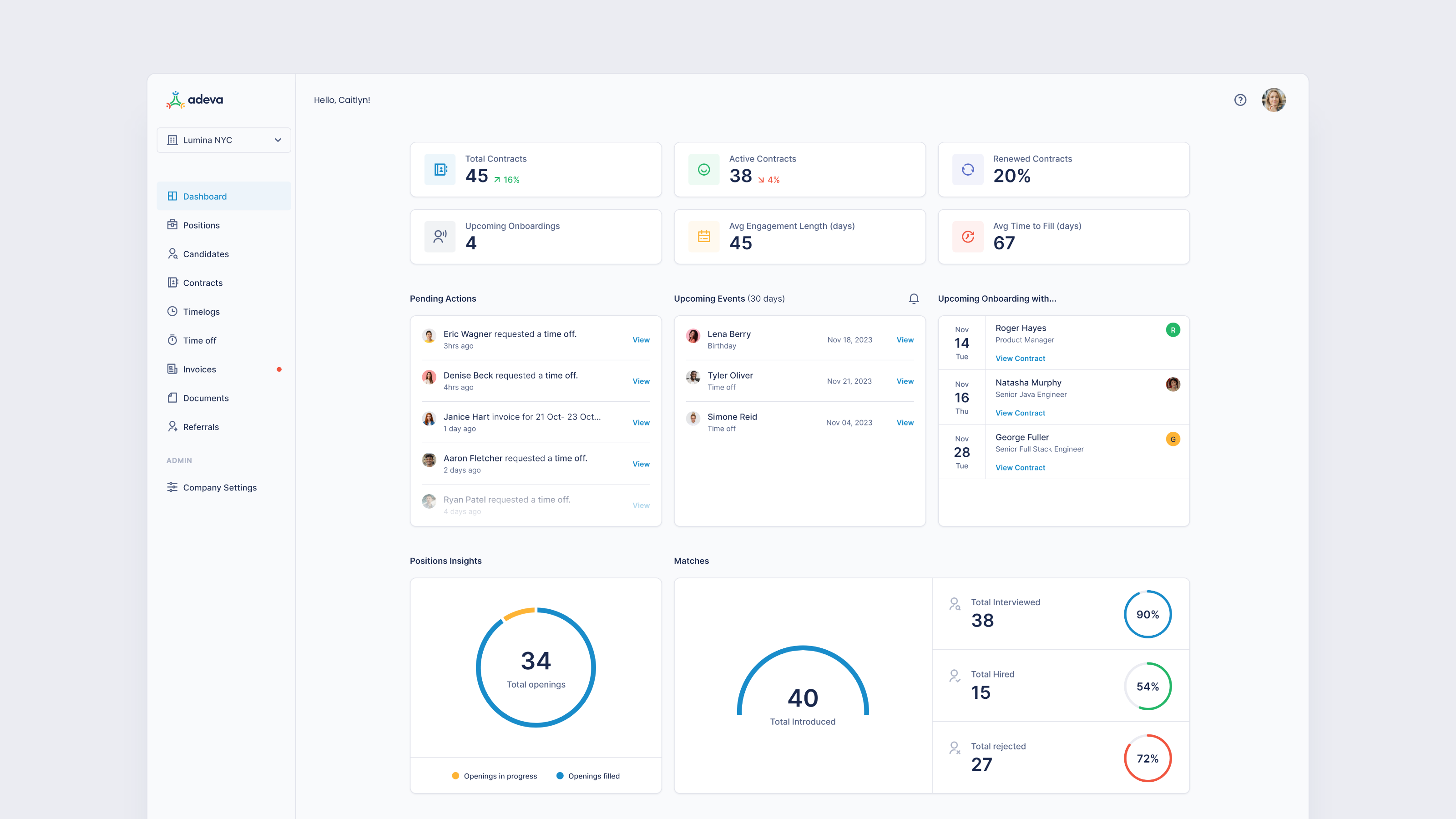View Lena Berry's birthday event
This screenshot has height=819, width=1456.
point(905,340)
